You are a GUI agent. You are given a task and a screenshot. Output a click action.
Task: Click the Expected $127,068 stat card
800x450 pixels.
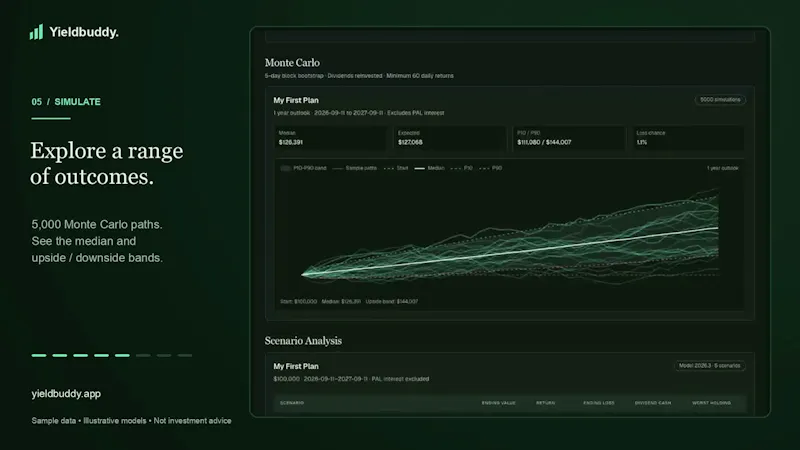(449, 138)
